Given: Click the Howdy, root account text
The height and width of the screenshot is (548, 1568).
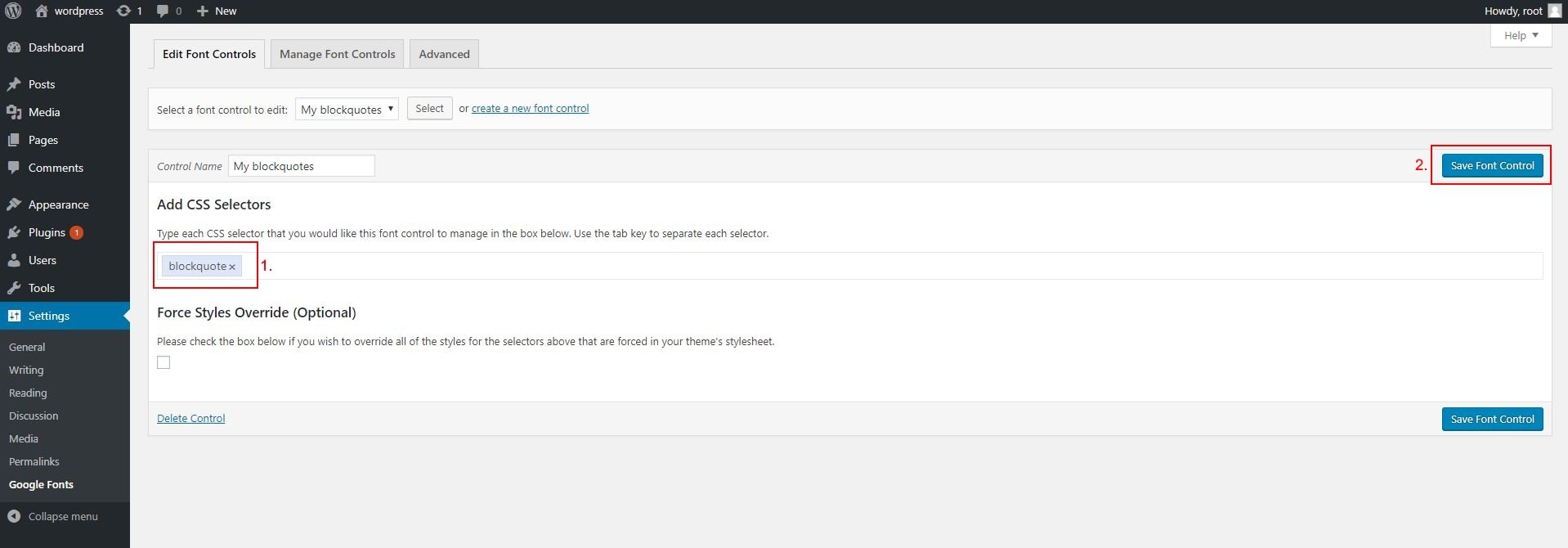Looking at the screenshot, I should (1513, 11).
